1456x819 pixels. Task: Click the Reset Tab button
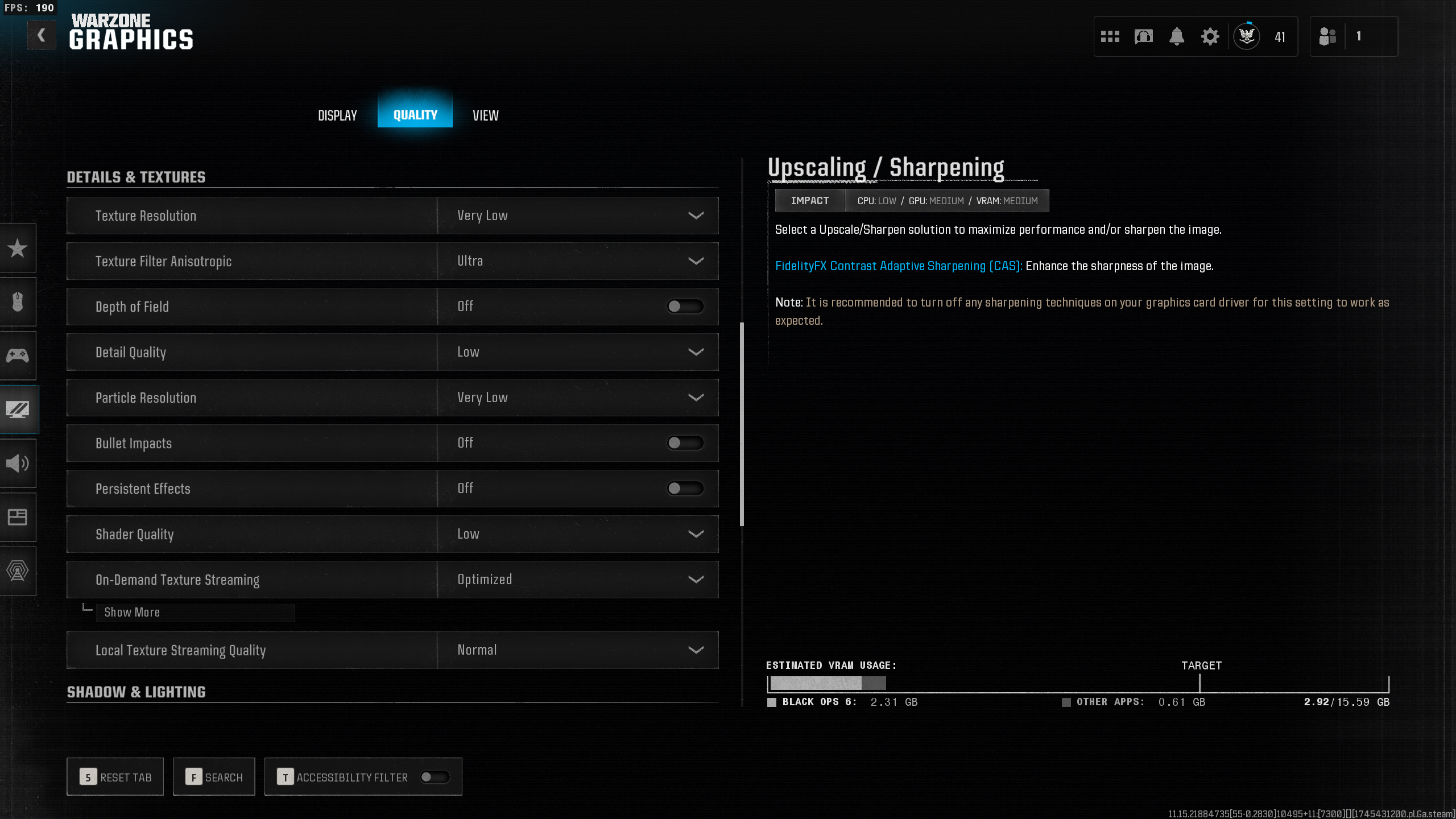click(x=115, y=777)
